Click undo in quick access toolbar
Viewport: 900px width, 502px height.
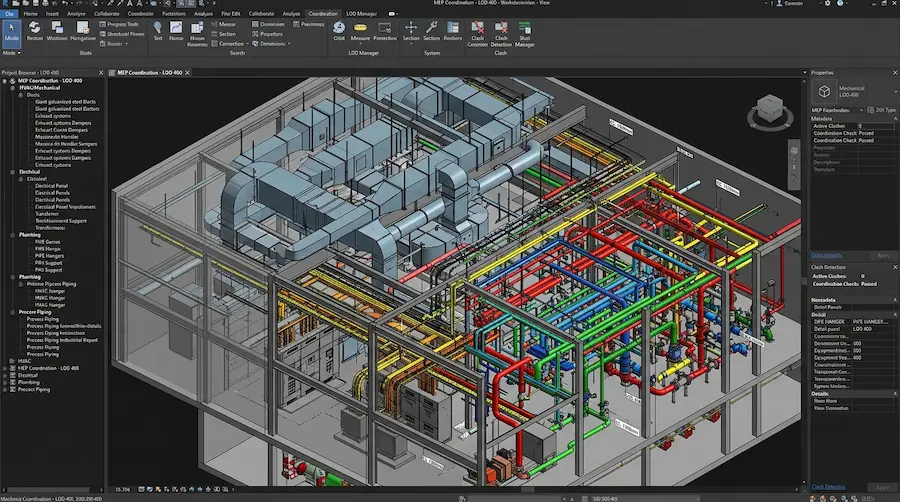click(x=64, y=3)
